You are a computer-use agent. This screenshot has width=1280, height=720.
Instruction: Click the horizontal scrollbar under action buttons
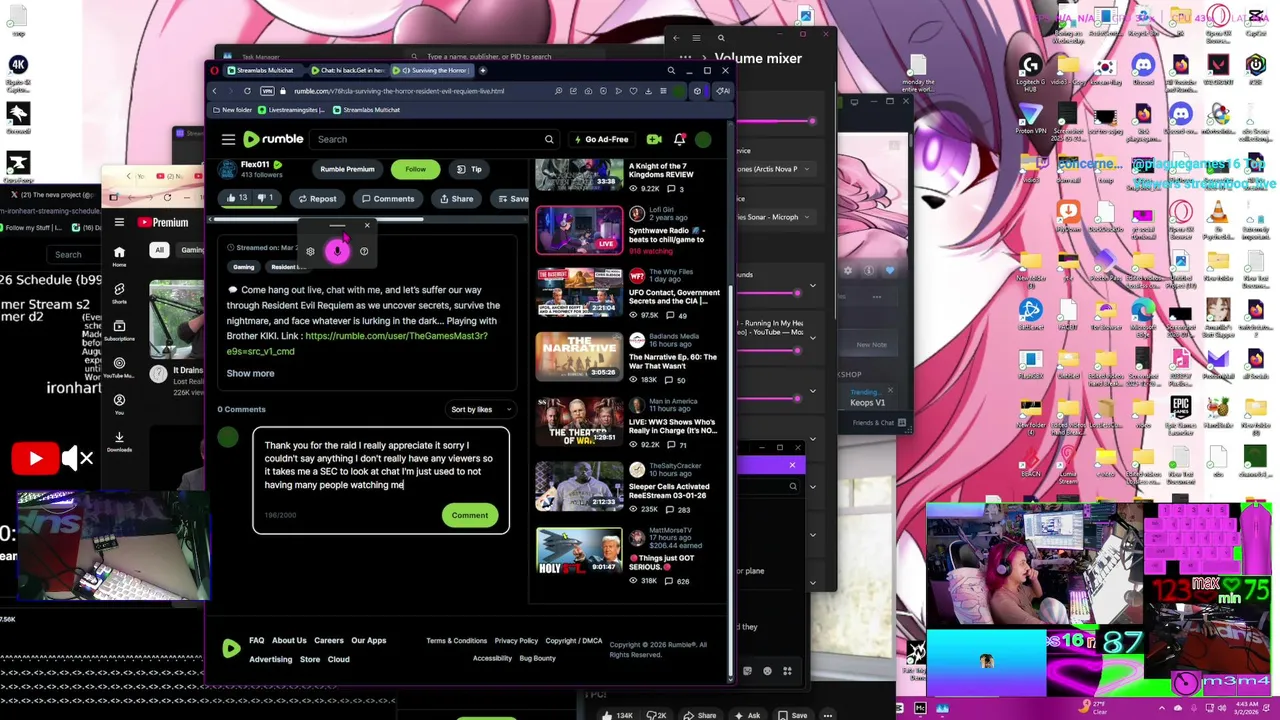[x=316, y=220]
